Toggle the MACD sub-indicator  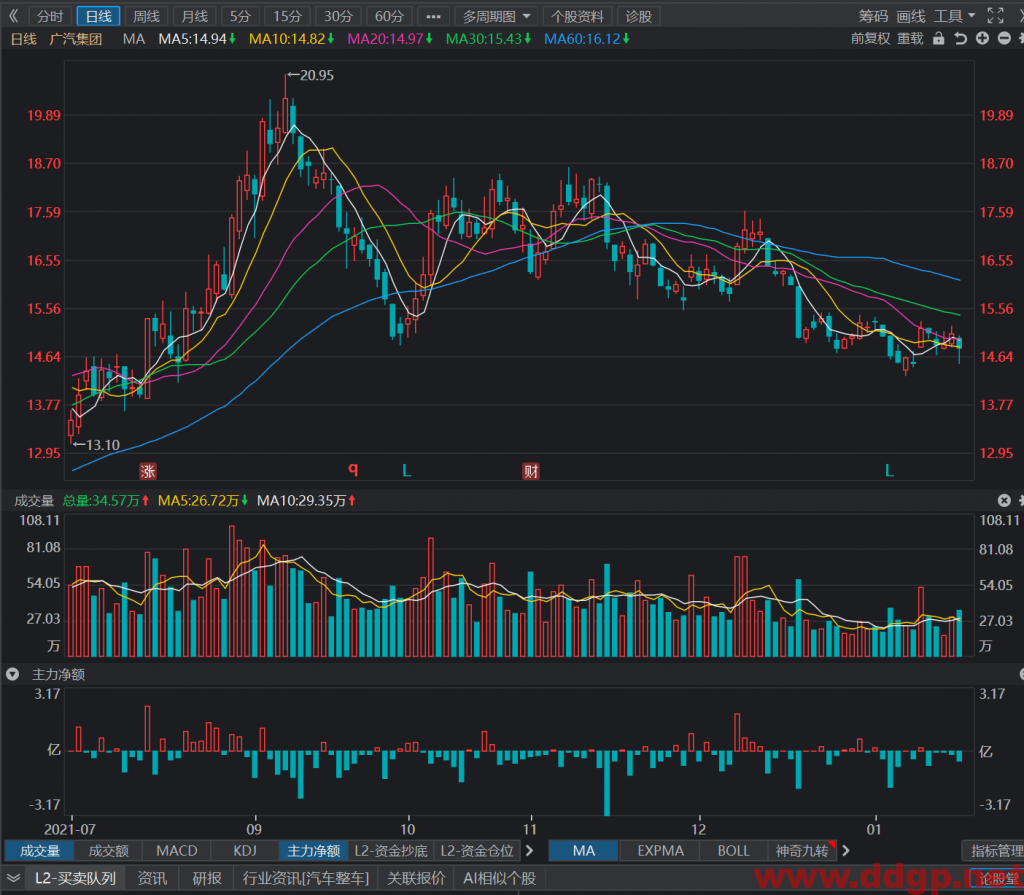point(177,851)
